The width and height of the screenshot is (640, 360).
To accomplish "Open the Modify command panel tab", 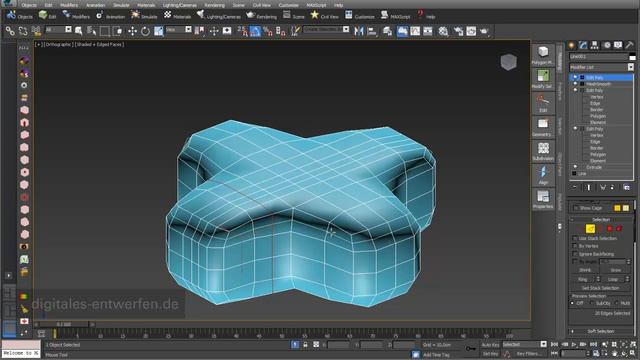I will (x=583, y=45).
